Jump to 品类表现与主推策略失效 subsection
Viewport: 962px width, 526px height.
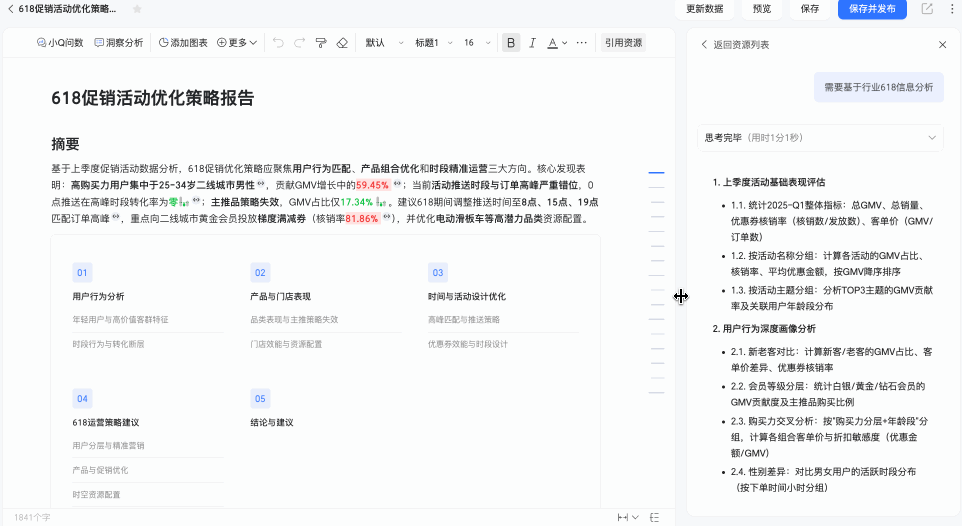tap(294, 320)
